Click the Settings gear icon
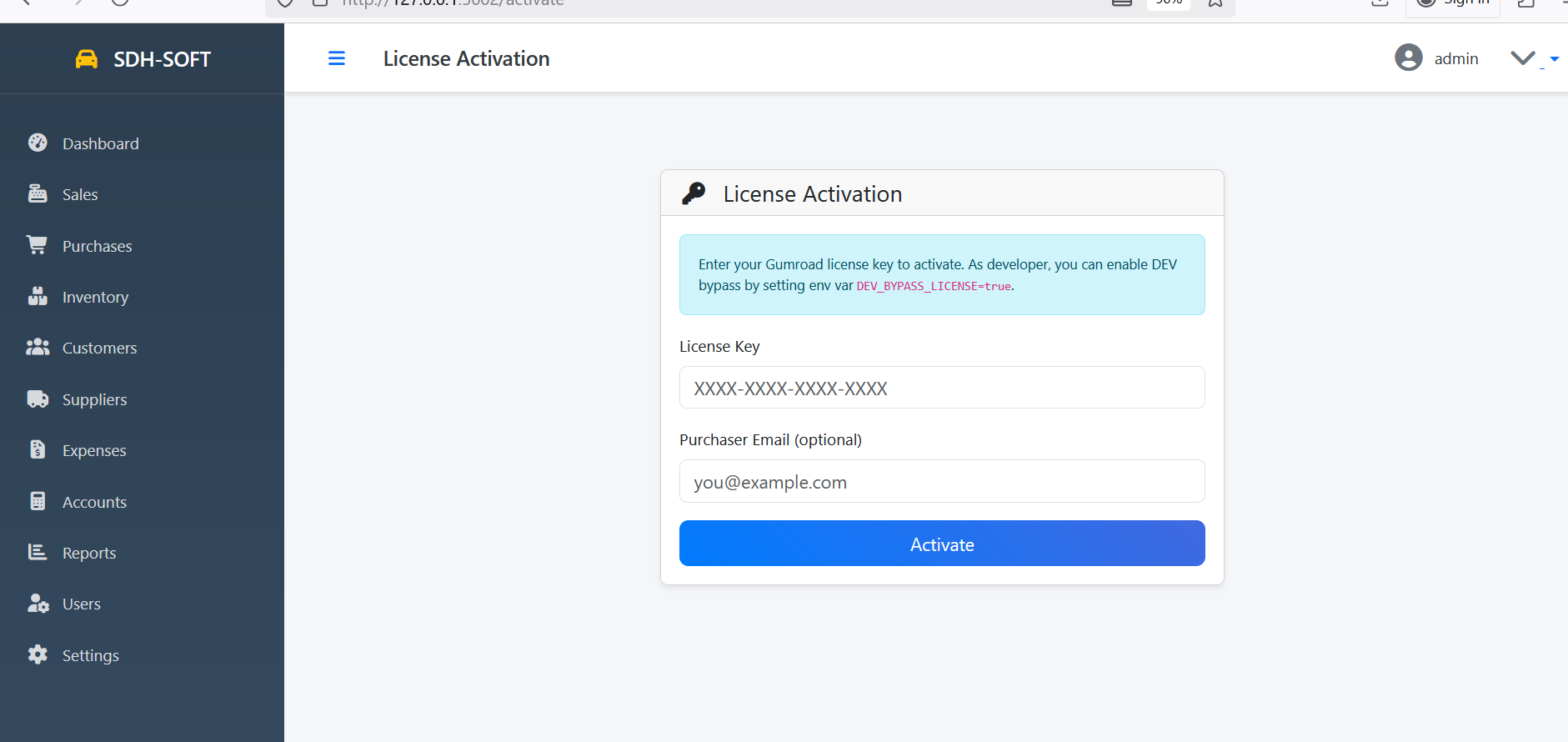 [x=38, y=654]
